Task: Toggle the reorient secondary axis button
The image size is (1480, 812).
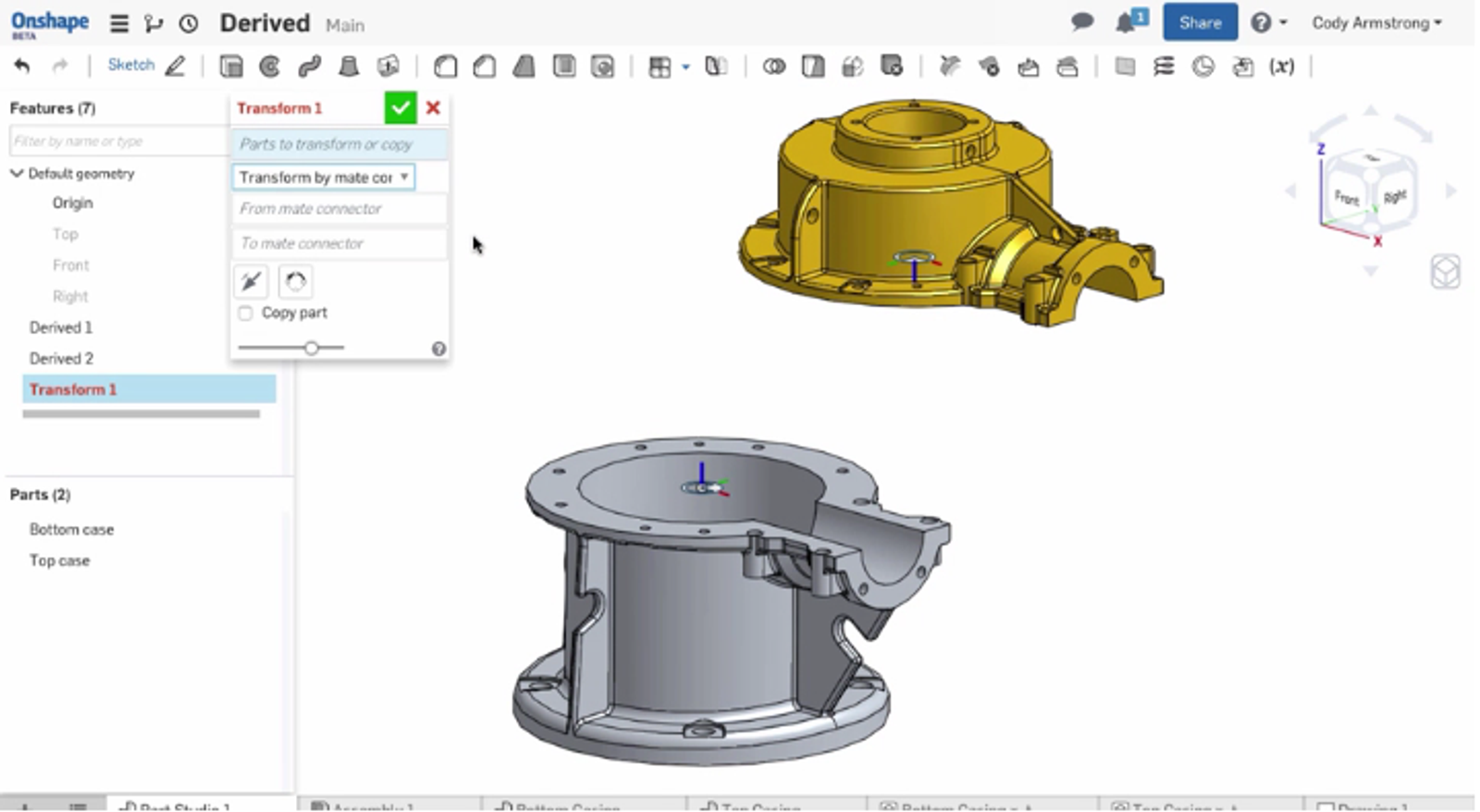Action: (295, 281)
